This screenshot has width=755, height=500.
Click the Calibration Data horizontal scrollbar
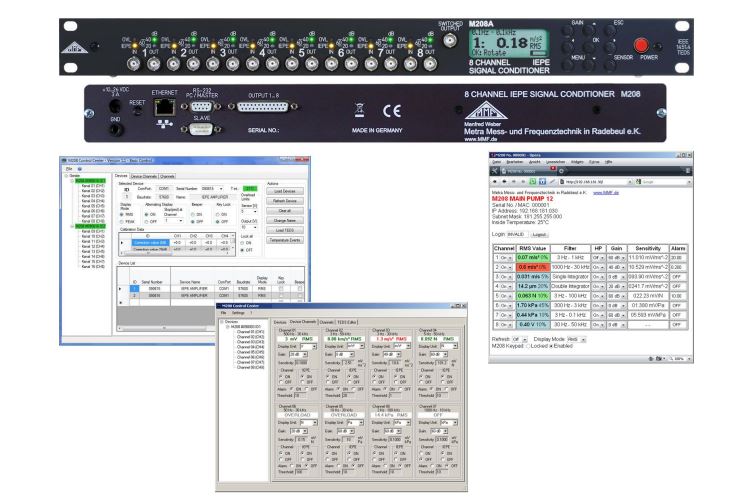[x=176, y=254]
